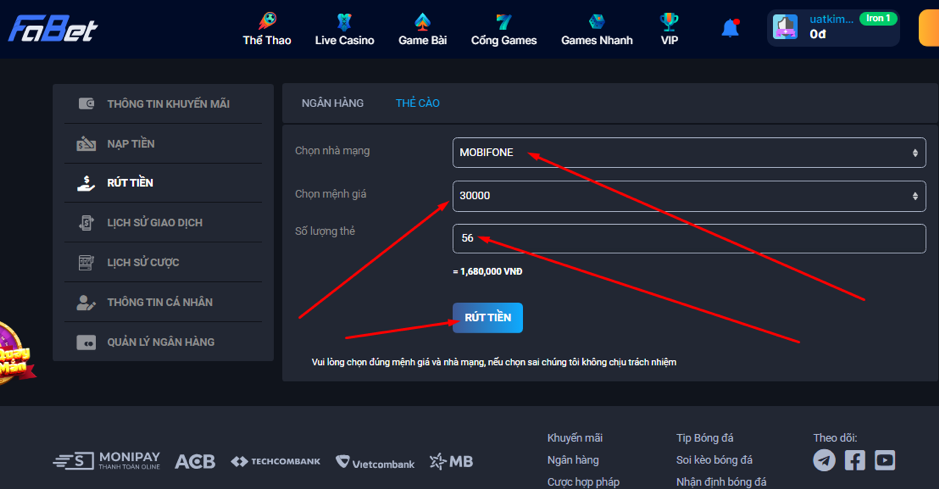Image resolution: width=939 pixels, height=489 pixels.
Task: Click the notification bell icon
Action: (730, 28)
